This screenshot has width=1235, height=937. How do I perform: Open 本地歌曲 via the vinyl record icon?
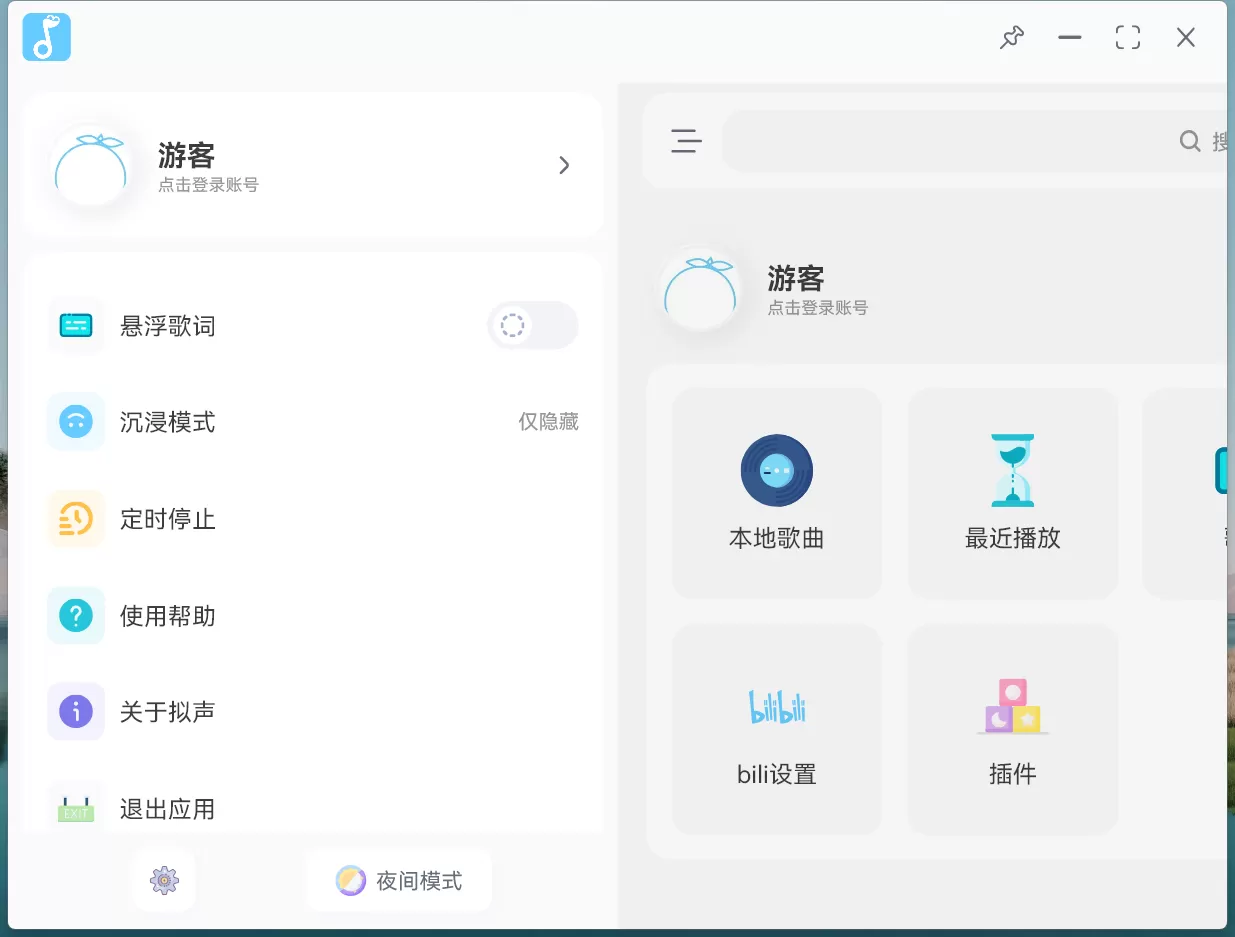point(777,470)
